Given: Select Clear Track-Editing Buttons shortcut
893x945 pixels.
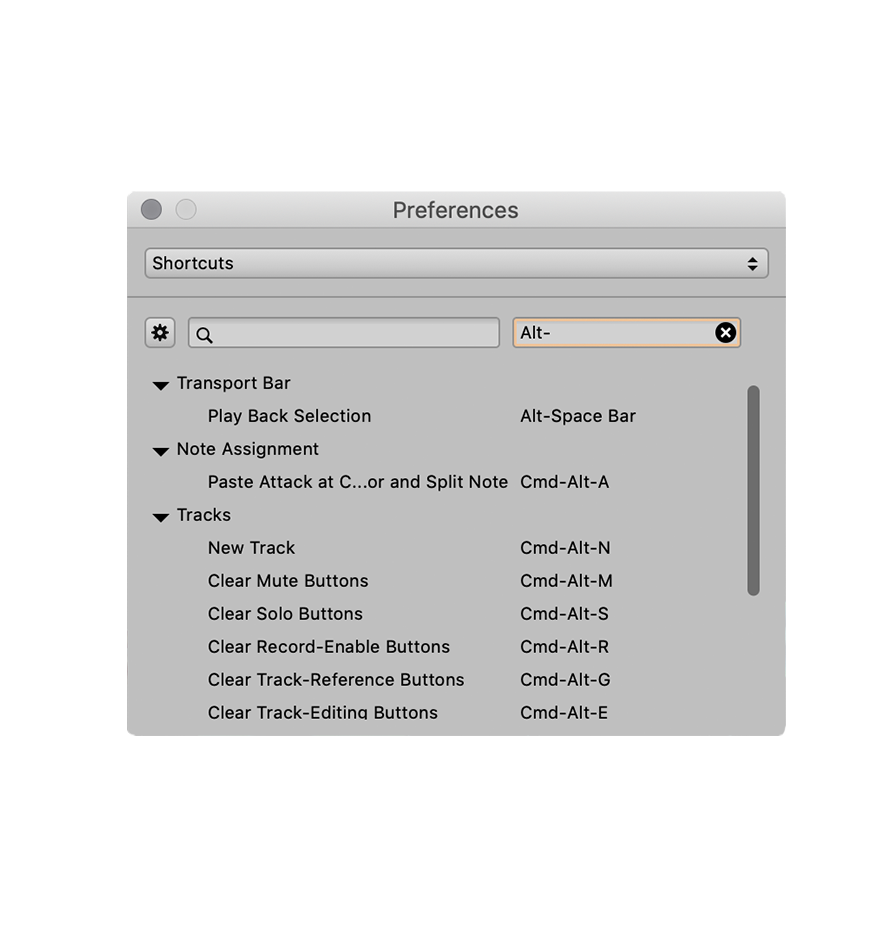Looking at the screenshot, I should click(322, 712).
